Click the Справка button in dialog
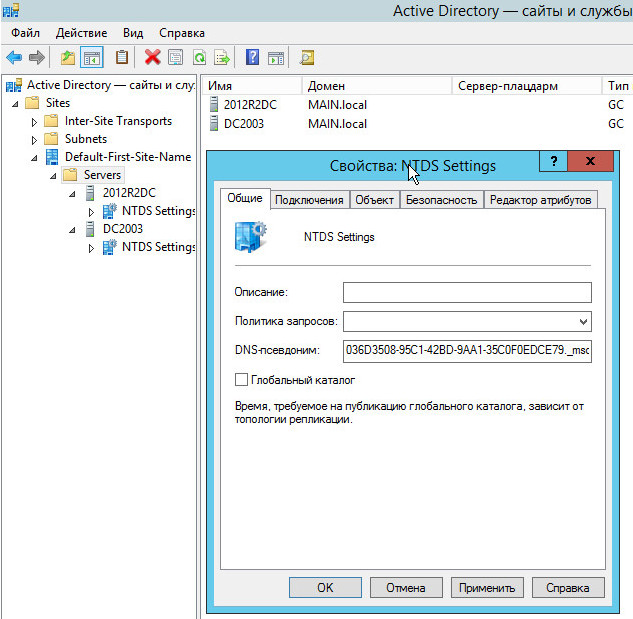This screenshot has height=619, width=633. pyautogui.click(x=568, y=588)
